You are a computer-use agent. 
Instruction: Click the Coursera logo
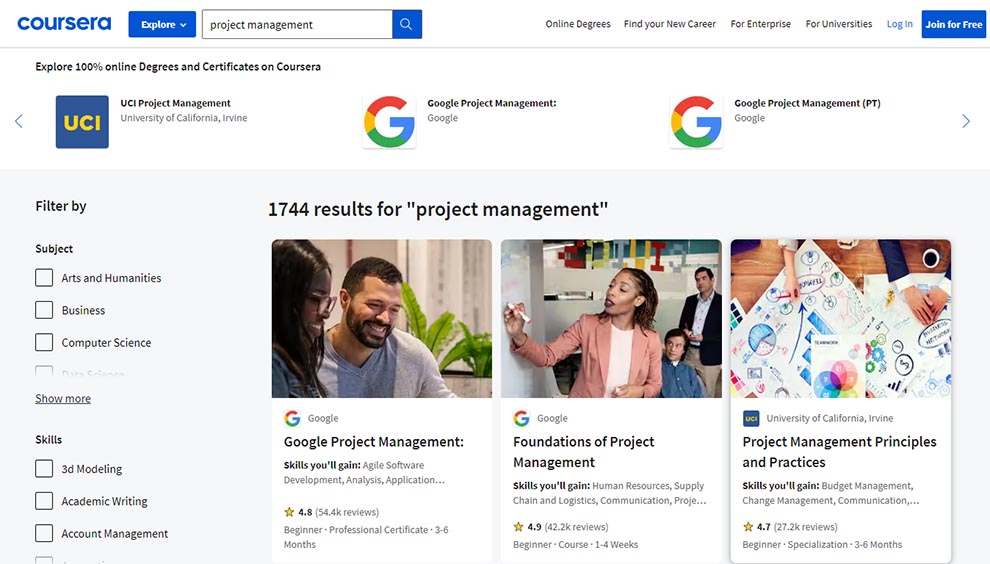[x=64, y=24]
